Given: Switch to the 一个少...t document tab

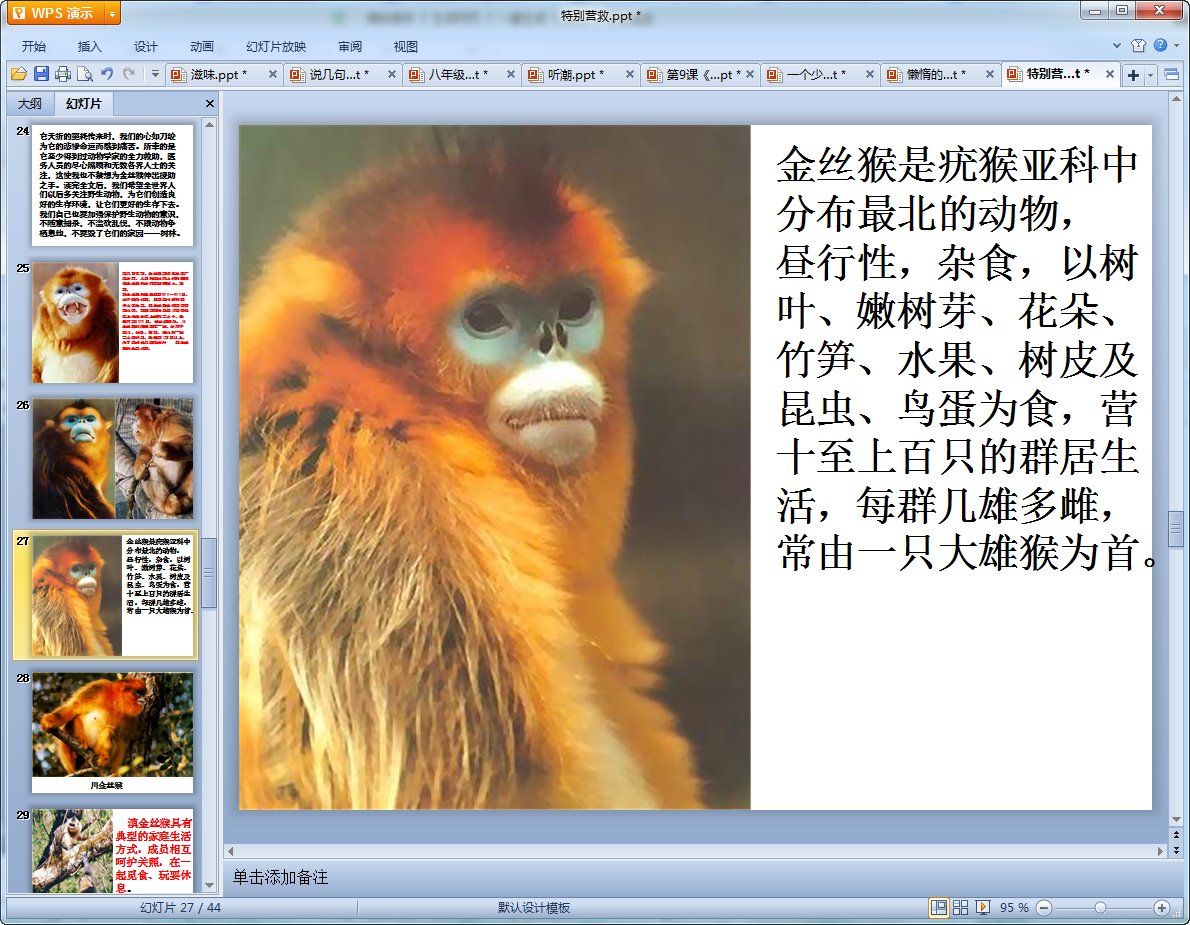Looking at the screenshot, I should 814,74.
